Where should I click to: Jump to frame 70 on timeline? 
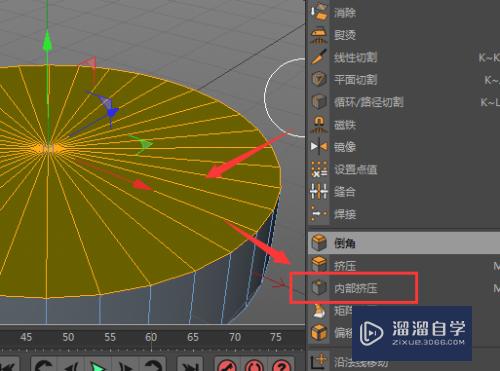click(x=235, y=337)
